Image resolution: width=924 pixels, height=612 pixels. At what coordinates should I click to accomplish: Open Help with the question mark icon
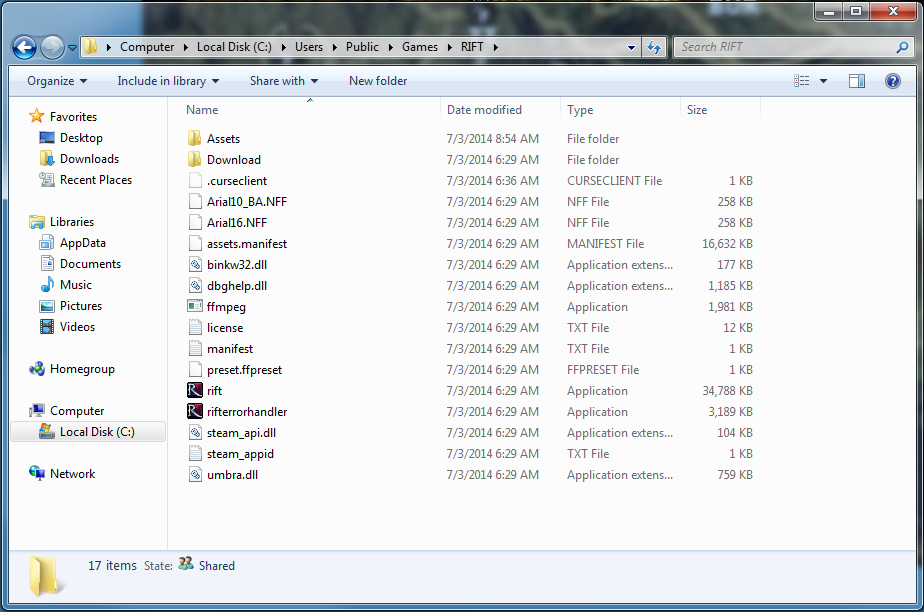tap(893, 81)
